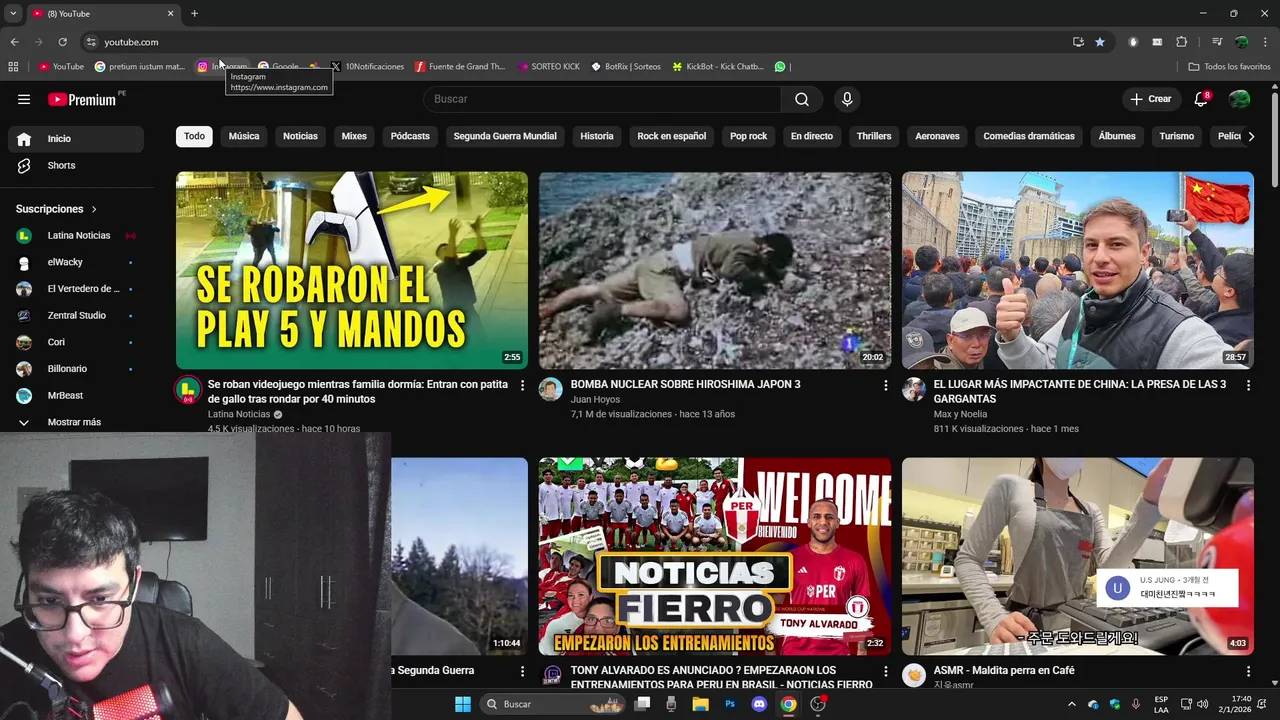The width and height of the screenshot is (1280, 720).
Task: Open Zentral Studio subscription
Action: (76, 316)
